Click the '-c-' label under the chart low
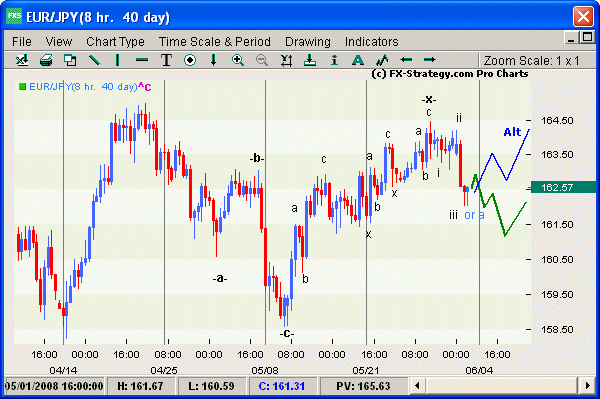 287,333
